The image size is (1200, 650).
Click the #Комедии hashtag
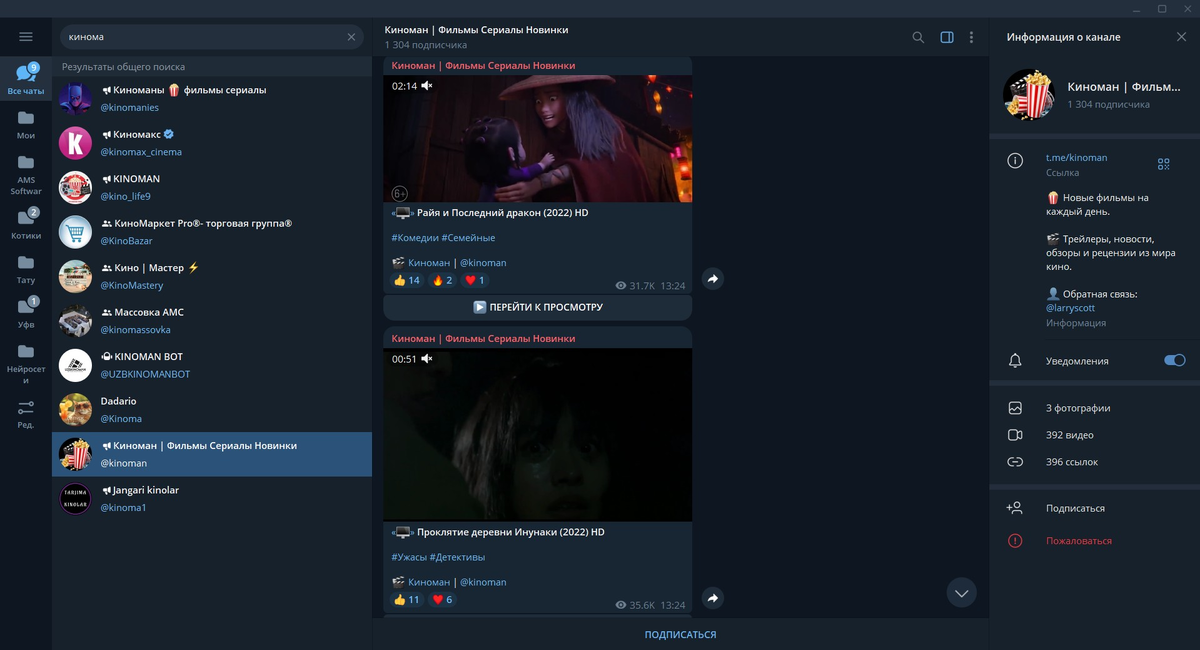[414, 238]
